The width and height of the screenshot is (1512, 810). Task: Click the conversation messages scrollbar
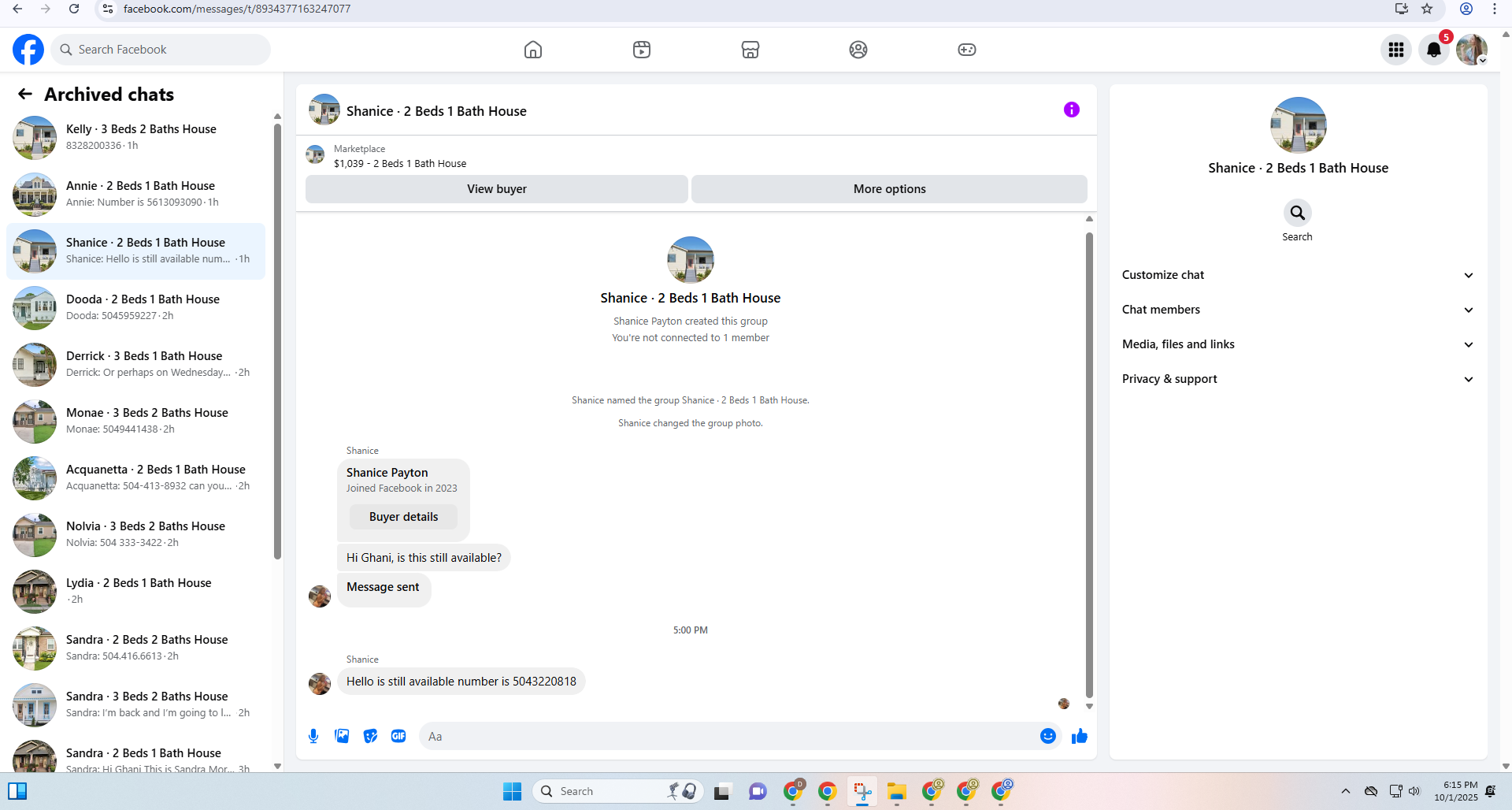coord(1089,465)
